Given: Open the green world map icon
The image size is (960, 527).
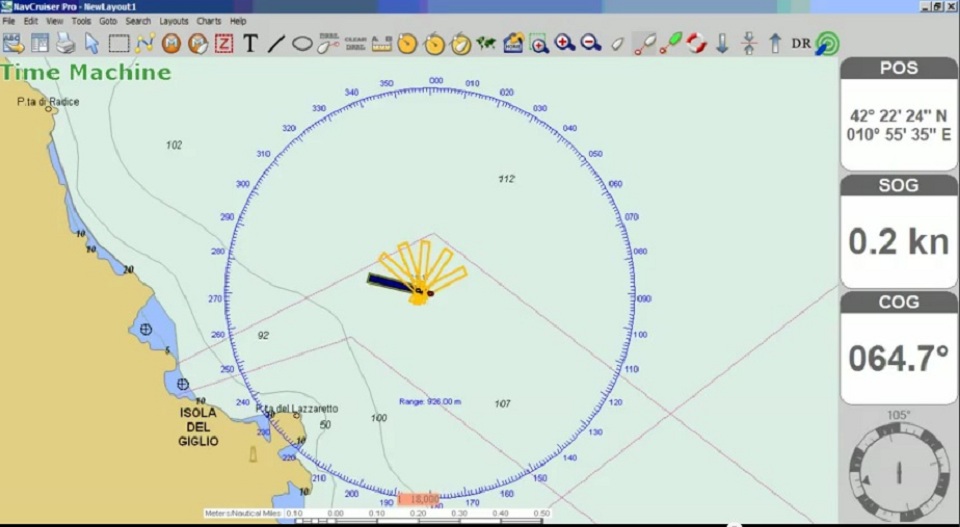Looking at the screenshot, I should [x=486, y=43].
